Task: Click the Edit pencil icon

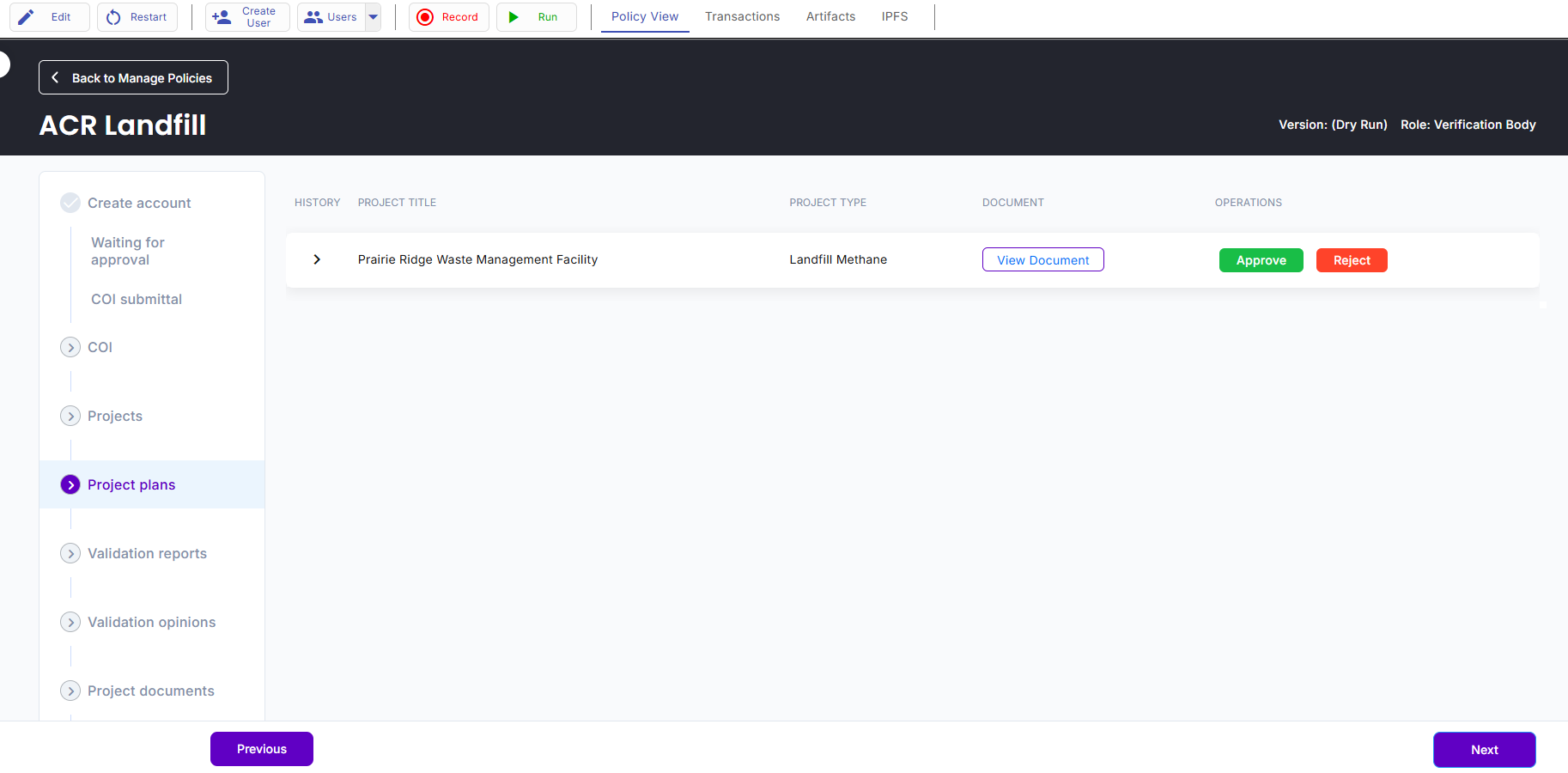Action: tap(27, 17)
